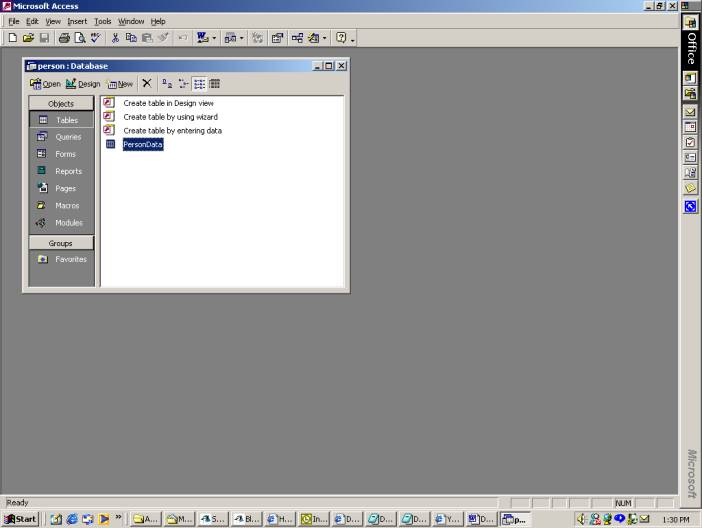The image size is (702, 528).
Task: Switch to Large Icons view
Action: click(x=167, y=83)
